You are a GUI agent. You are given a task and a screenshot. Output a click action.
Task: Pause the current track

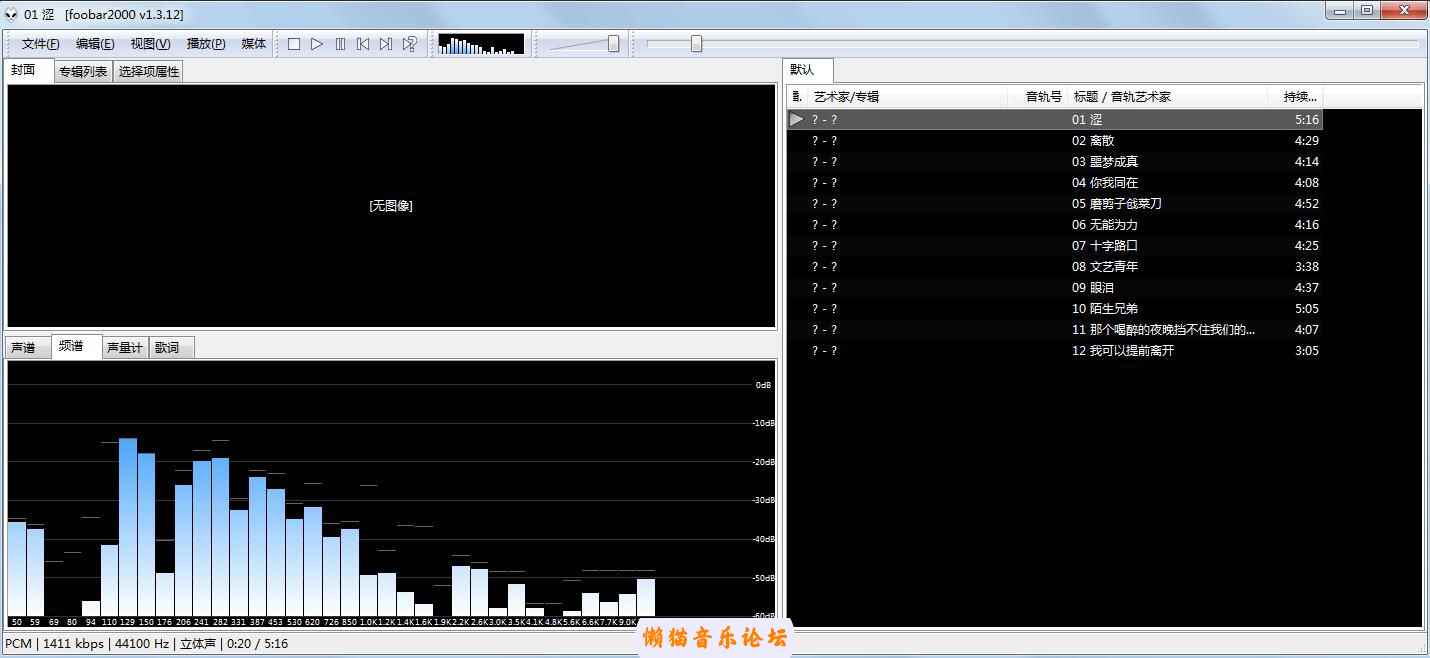340,44
